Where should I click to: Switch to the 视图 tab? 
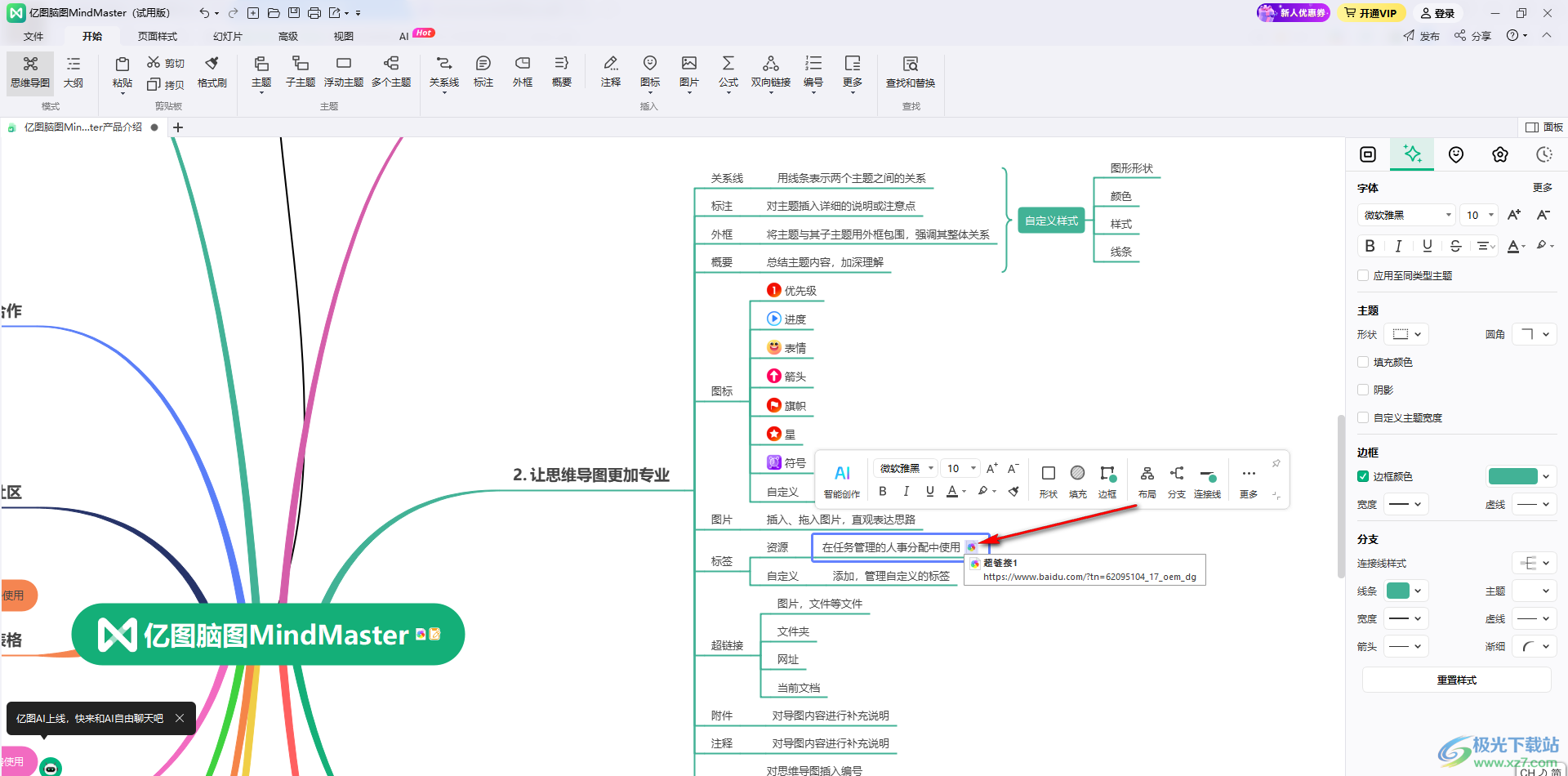coord(344,36)
